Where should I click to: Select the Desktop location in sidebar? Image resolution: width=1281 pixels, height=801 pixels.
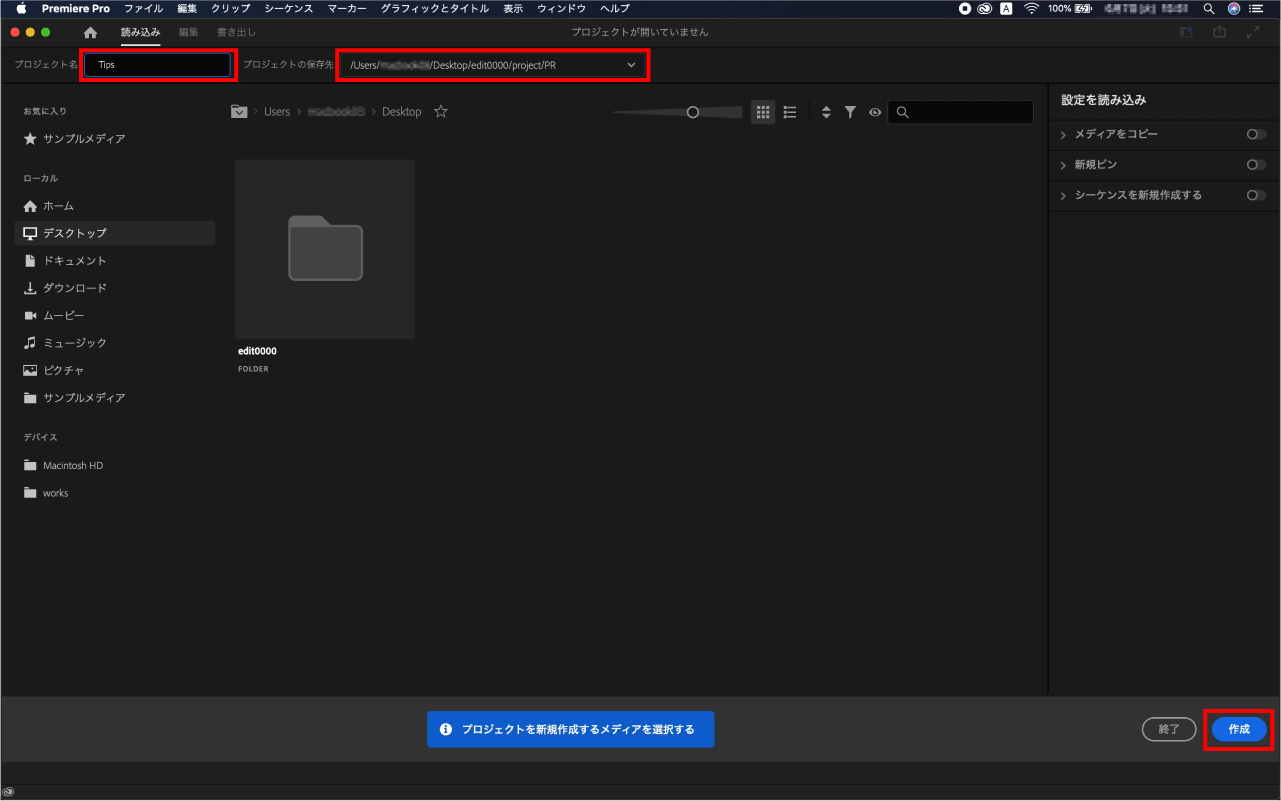[x=115, y=233]
